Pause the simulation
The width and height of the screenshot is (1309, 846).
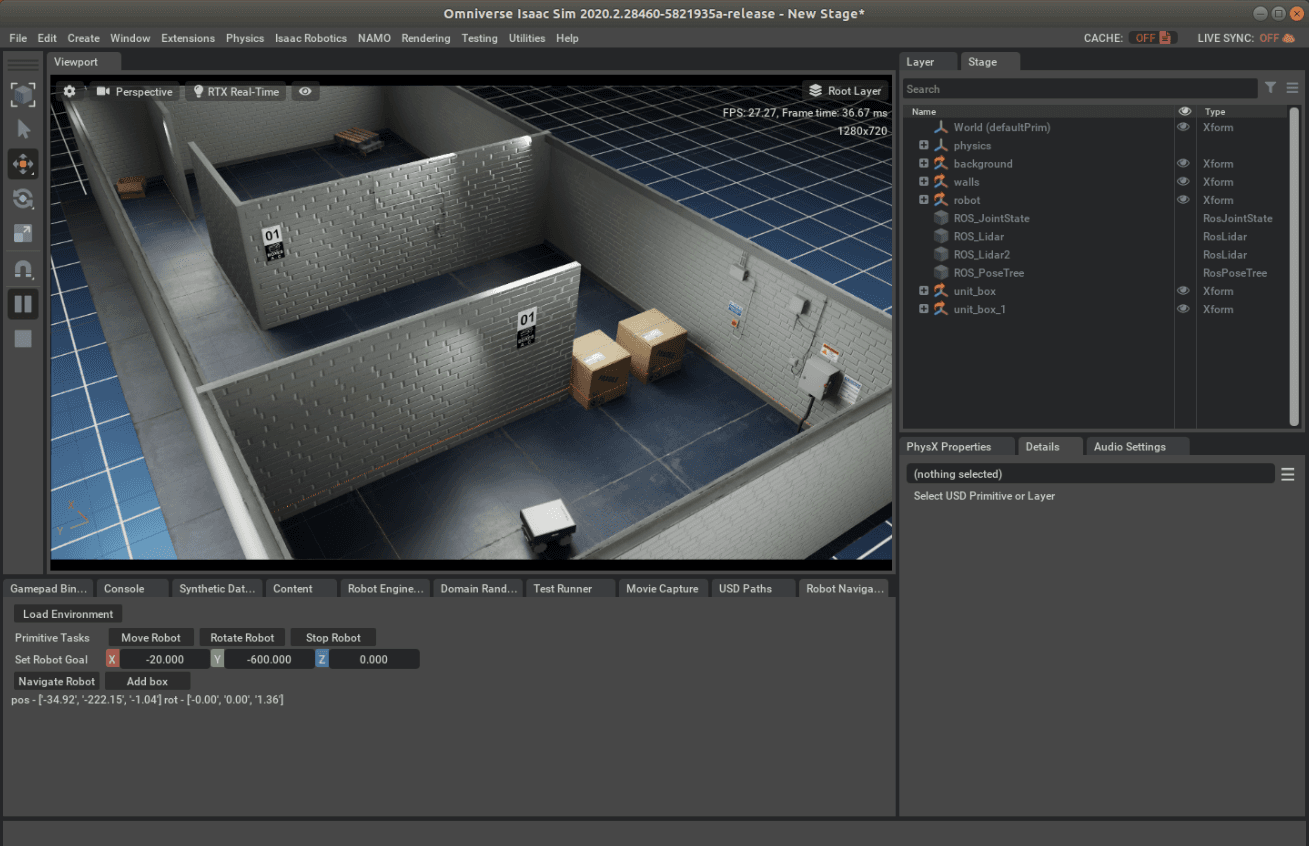click(x=23, y=304)
